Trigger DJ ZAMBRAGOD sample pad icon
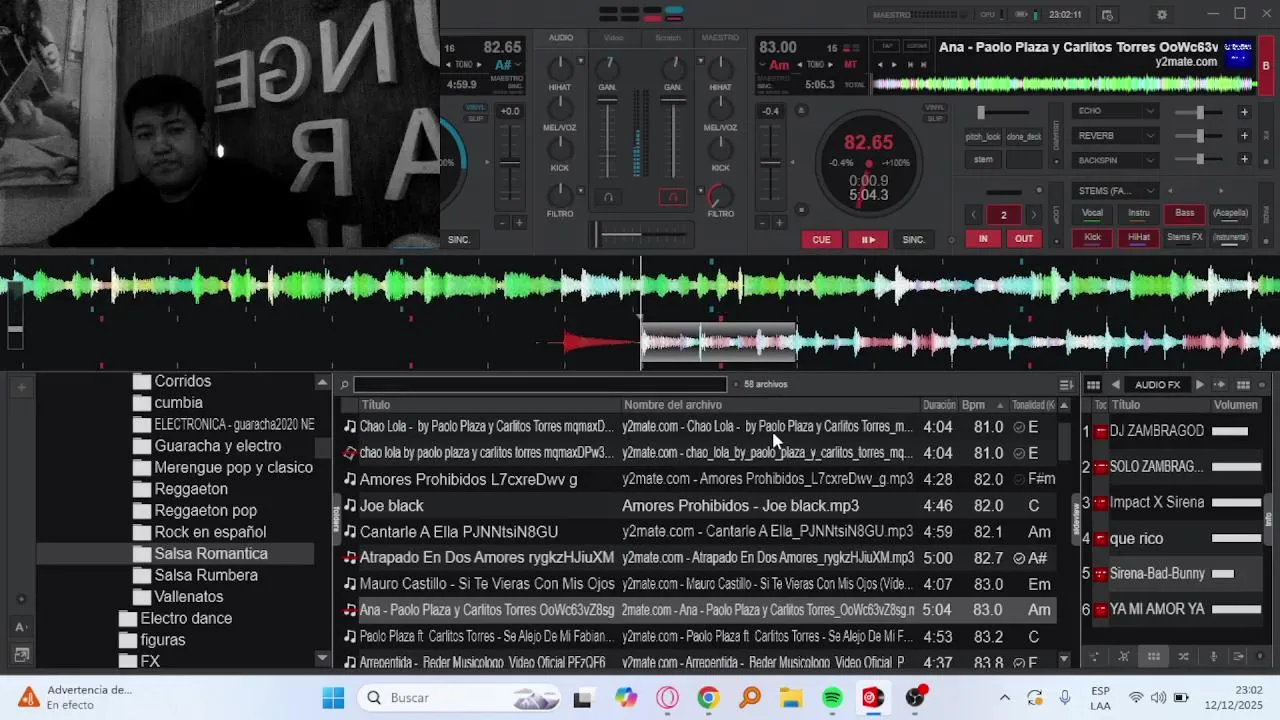The height and width of the screenshot is (720, 1280). click(x=1101, y=431)
